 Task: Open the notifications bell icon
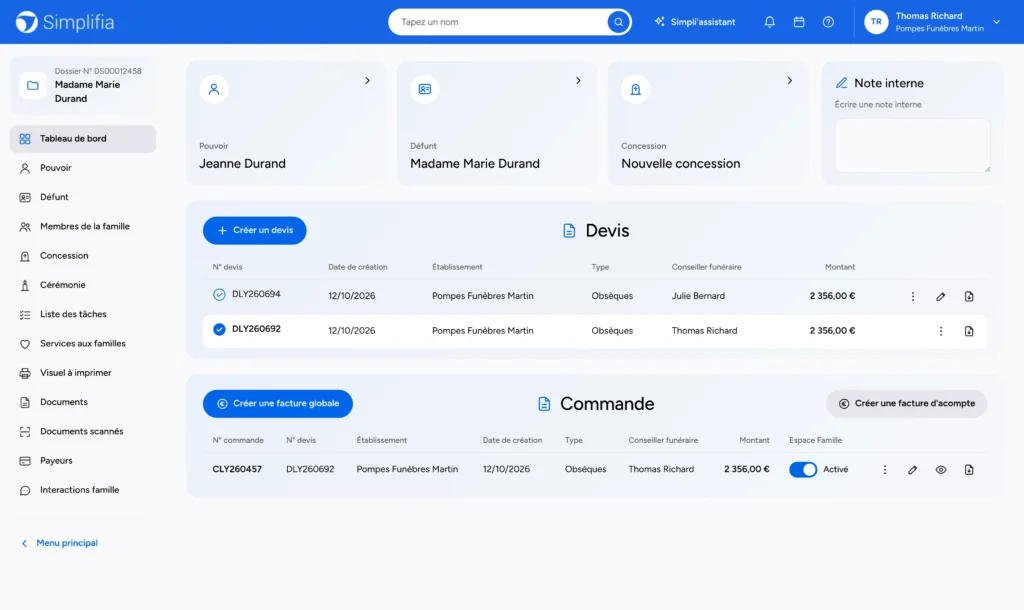[x=769, y=22]
